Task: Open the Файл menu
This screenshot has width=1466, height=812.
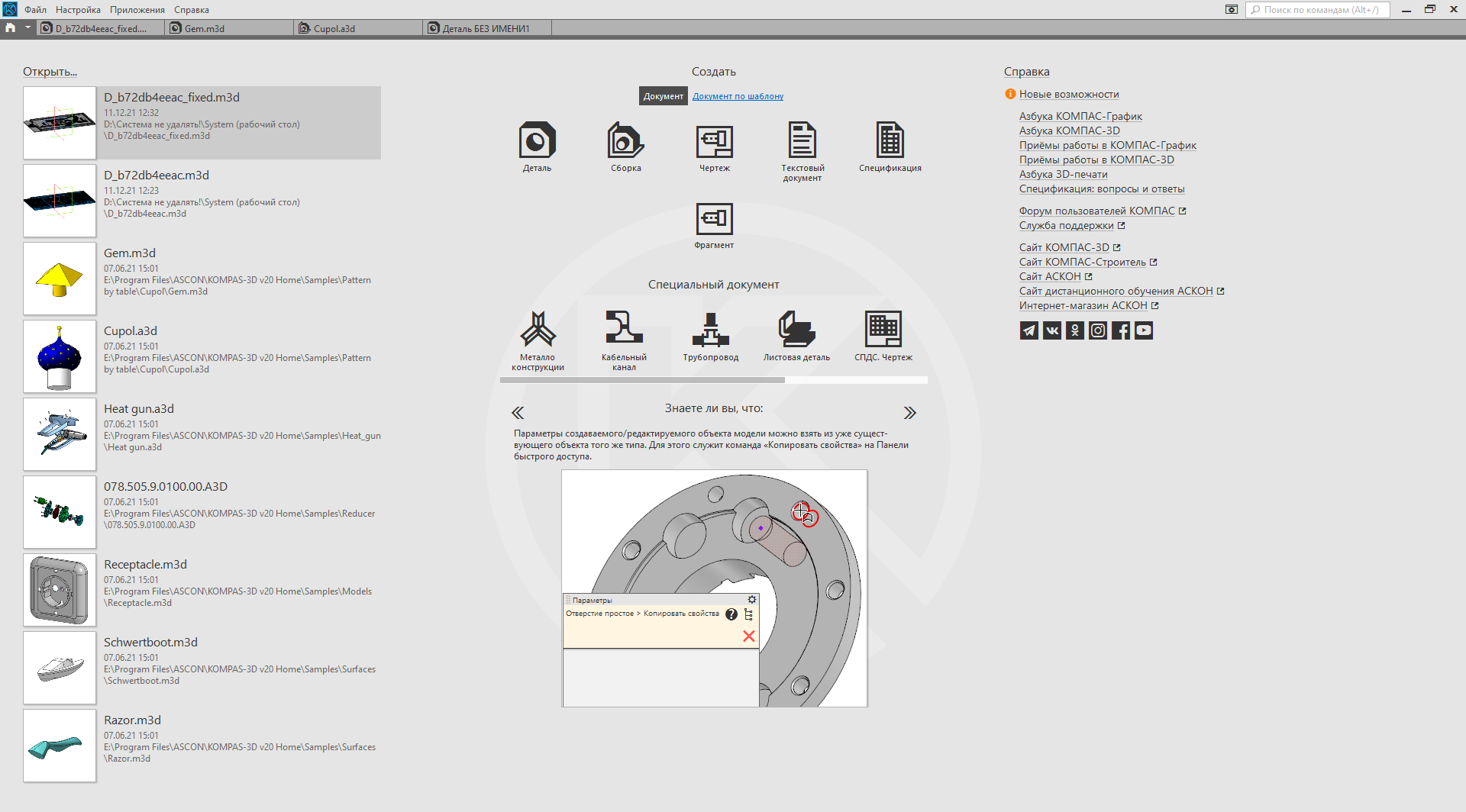Action: [x=35, y=10]
